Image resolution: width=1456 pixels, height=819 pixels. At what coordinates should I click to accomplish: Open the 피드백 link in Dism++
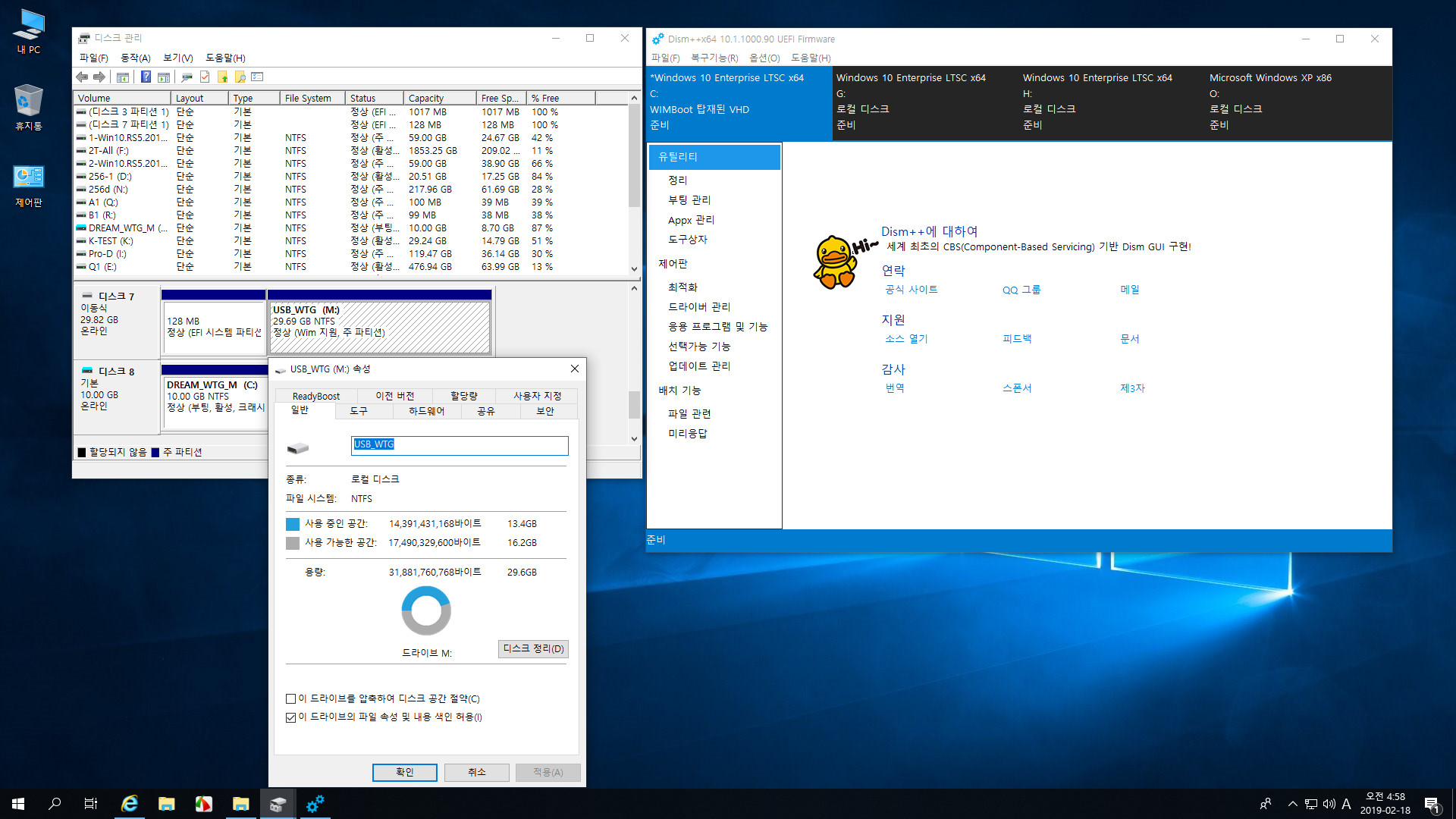(x=1017, y=339)
